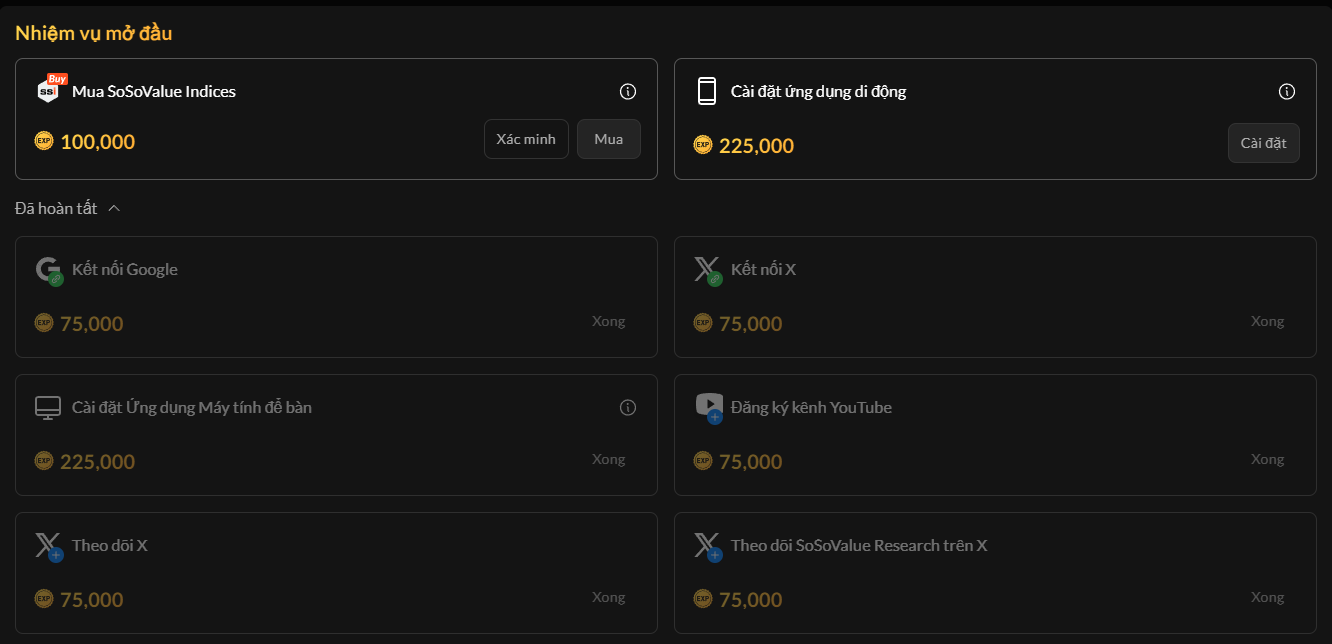The width and height of the screenshot is (1332, 644).
Task: Click the Nhiệm vụ mở đầu heading
Action: [x=94, y=33]
